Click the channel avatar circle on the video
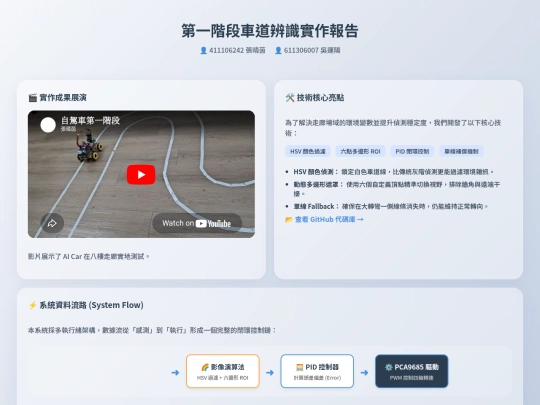Image resolution: width=540 pixels, height=405 pixels. pyautogui.click(x=48, y=125)
